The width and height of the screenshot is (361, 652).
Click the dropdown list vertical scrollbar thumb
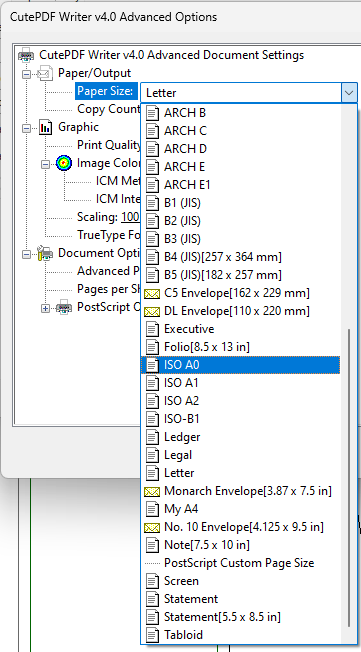[x=349, y=477]
